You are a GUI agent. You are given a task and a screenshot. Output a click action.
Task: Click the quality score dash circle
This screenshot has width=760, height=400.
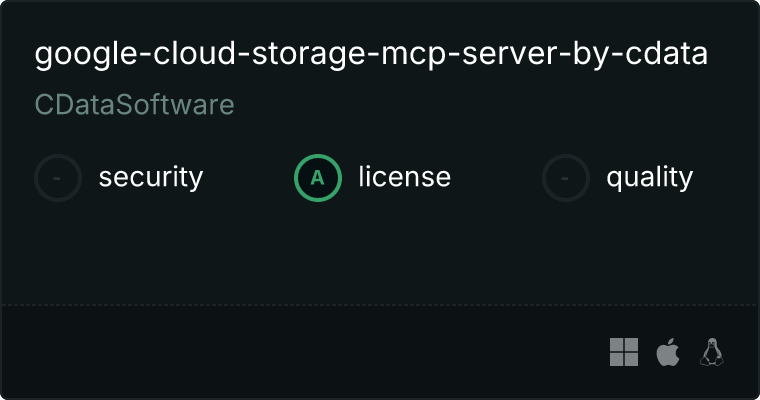(566, 178)
